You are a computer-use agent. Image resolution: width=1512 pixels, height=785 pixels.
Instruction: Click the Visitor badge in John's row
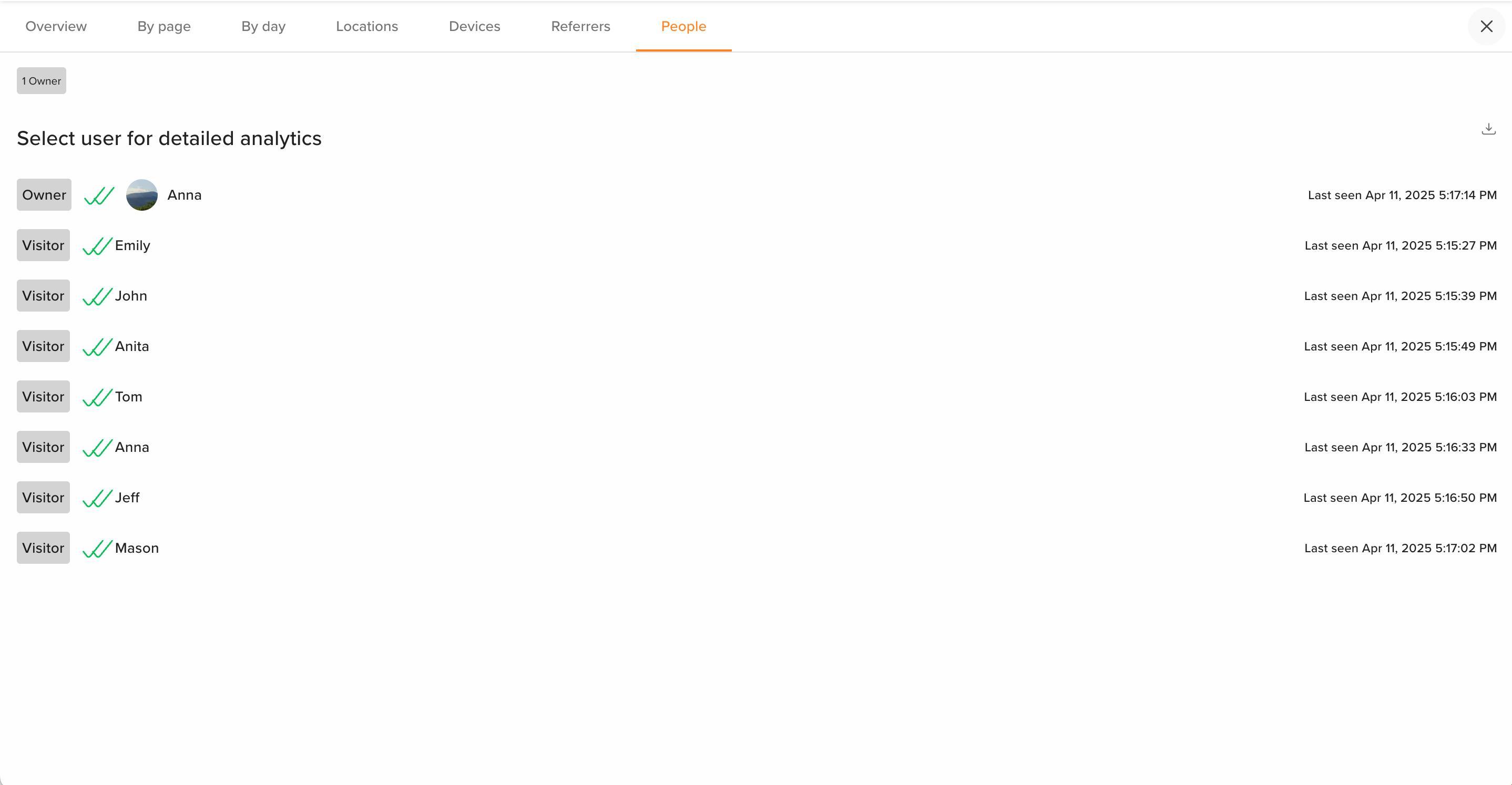click(x=44, y=296)
